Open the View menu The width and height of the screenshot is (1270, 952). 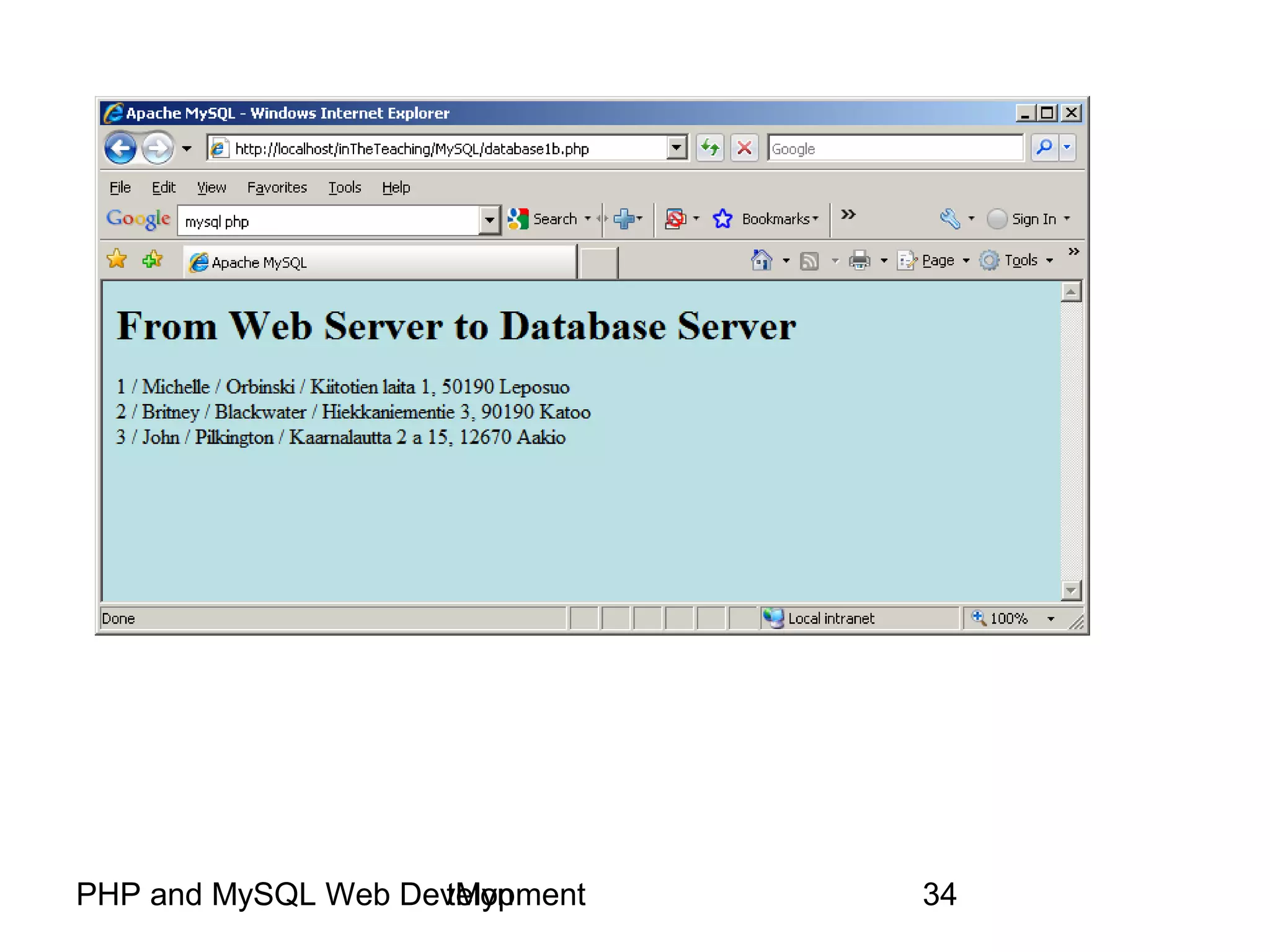point(211,187)
